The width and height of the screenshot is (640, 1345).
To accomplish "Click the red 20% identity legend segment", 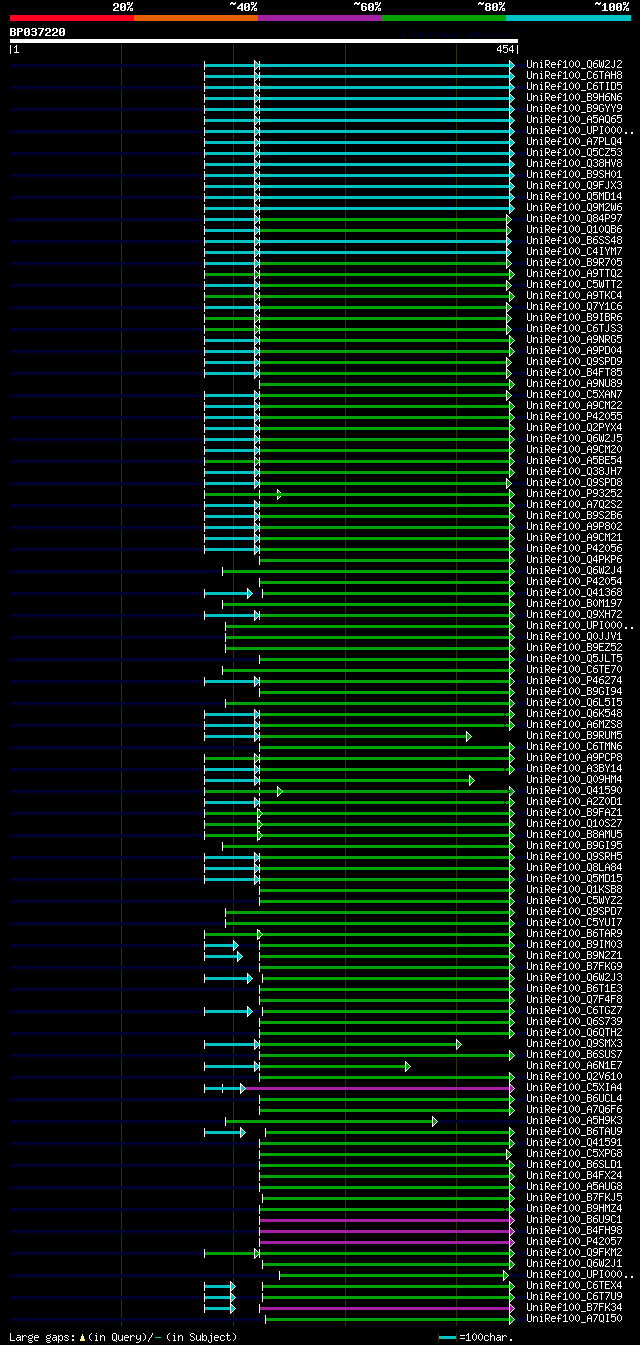I will [71, 17].
